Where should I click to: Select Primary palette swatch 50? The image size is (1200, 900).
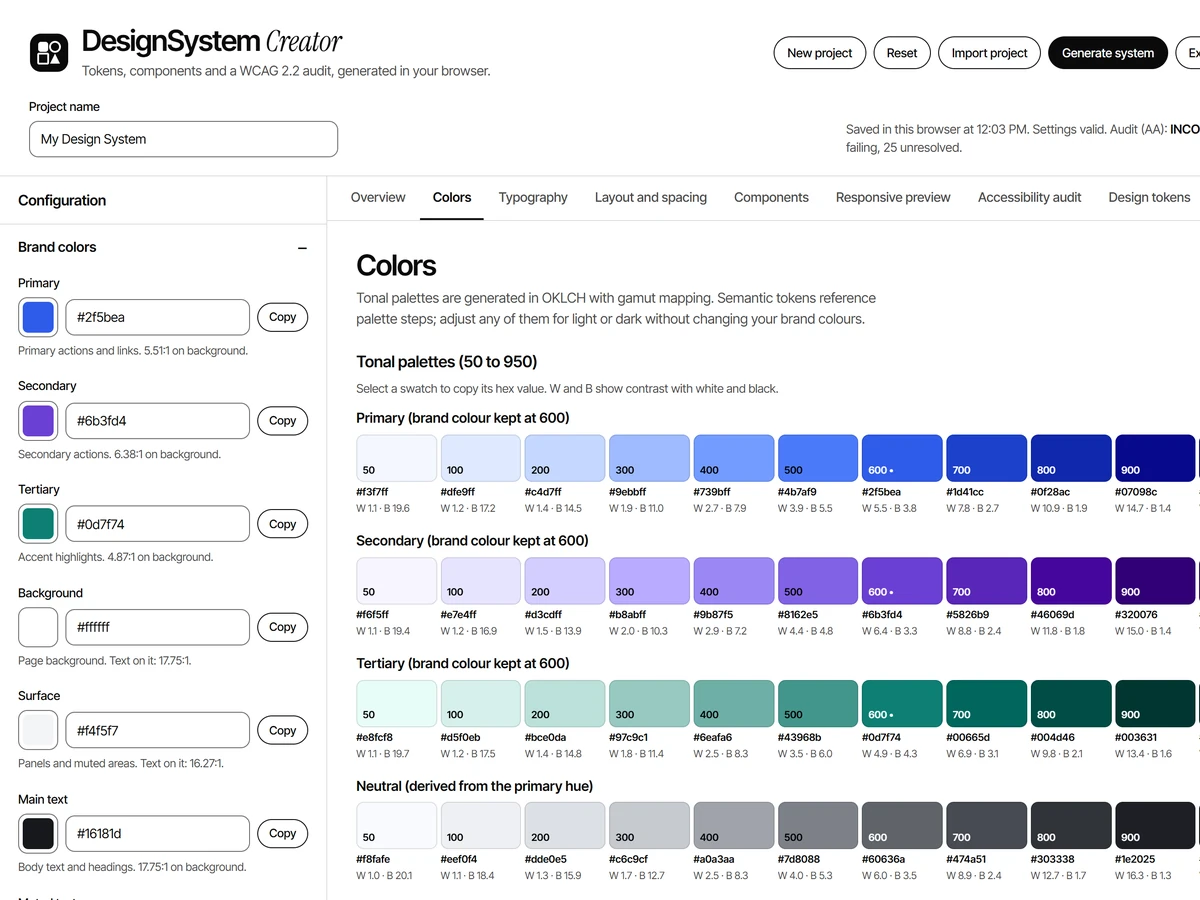click(x=397, y=458)
